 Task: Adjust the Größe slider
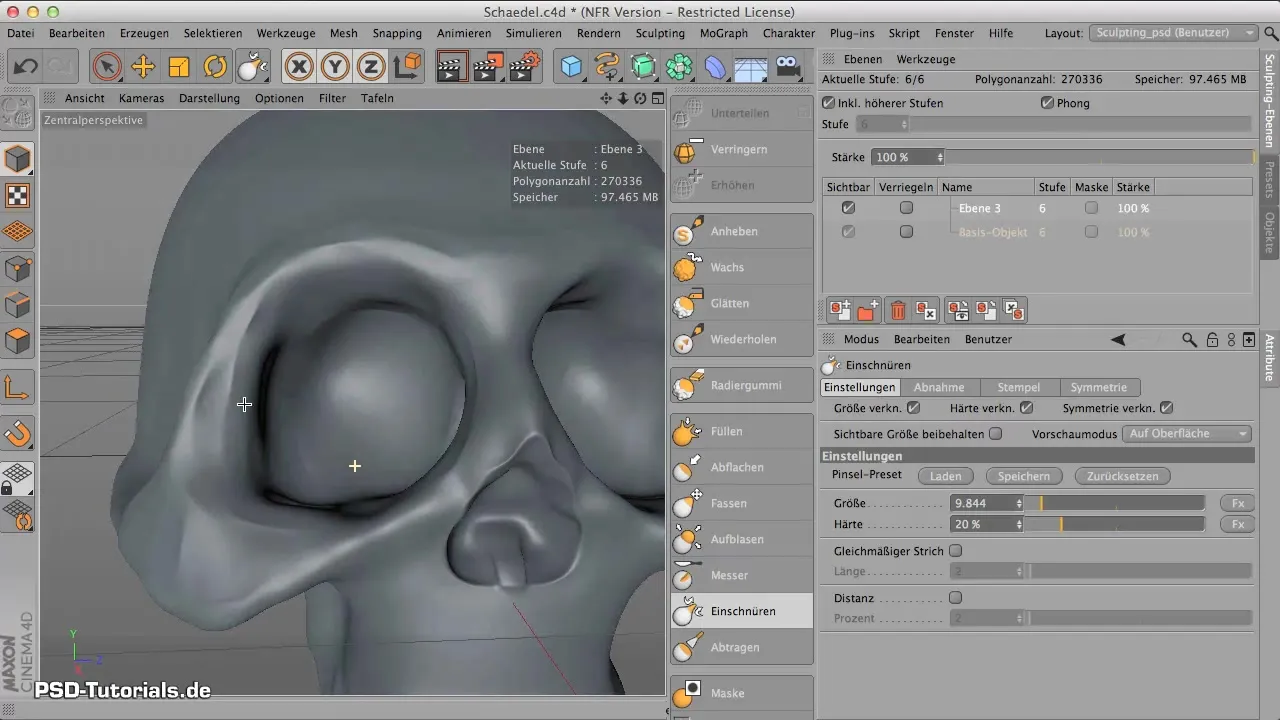[x=1116, y=503]
